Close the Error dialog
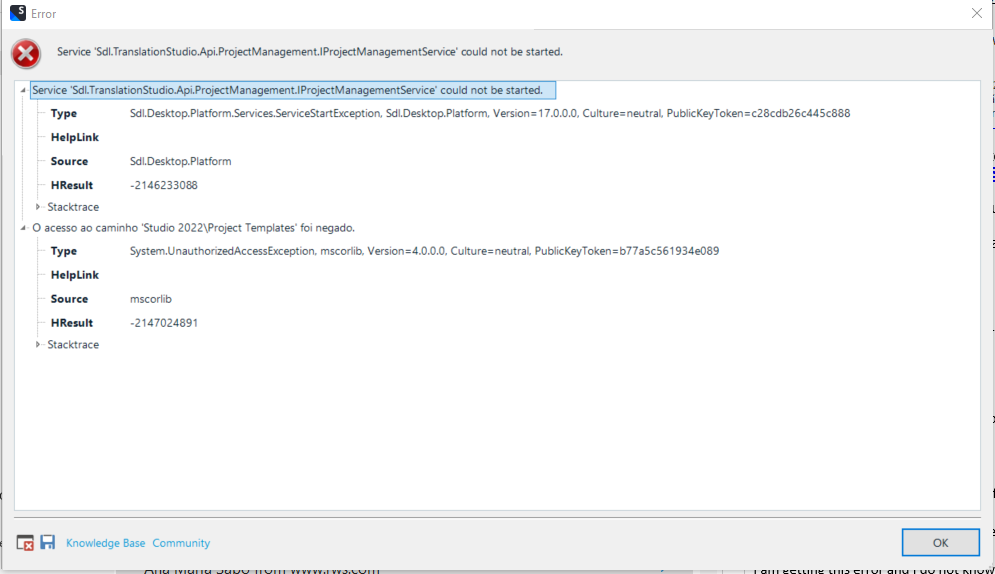The height and width of the screenshot is (574, 995). tap(977, 13)
